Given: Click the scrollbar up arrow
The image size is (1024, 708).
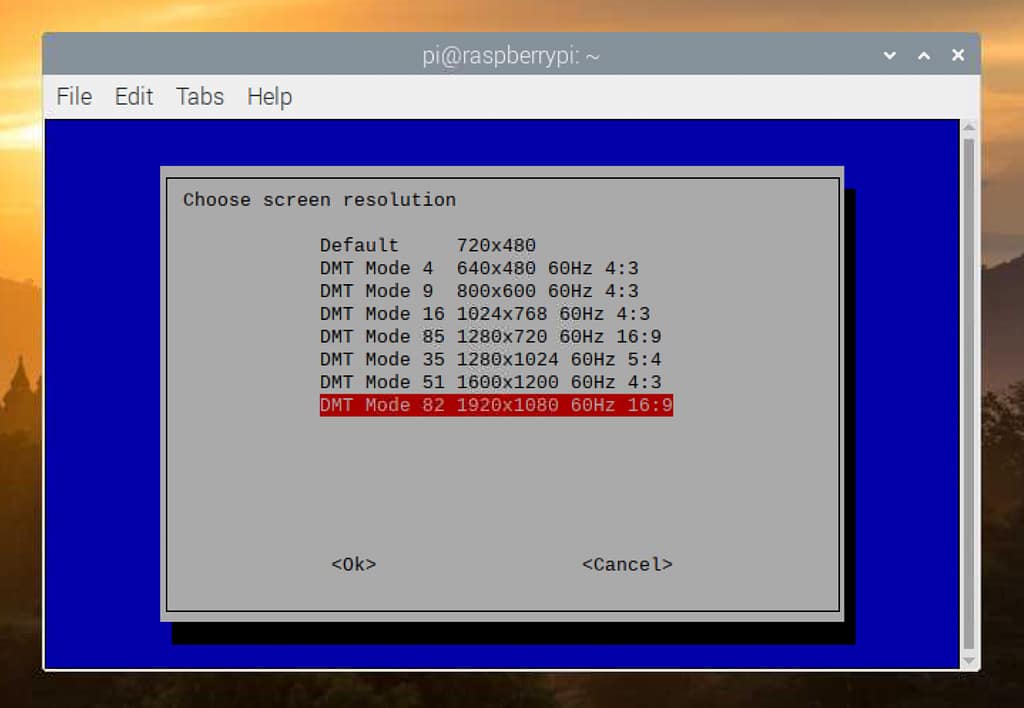Looking at the screenshot, I should click(968, 128).
